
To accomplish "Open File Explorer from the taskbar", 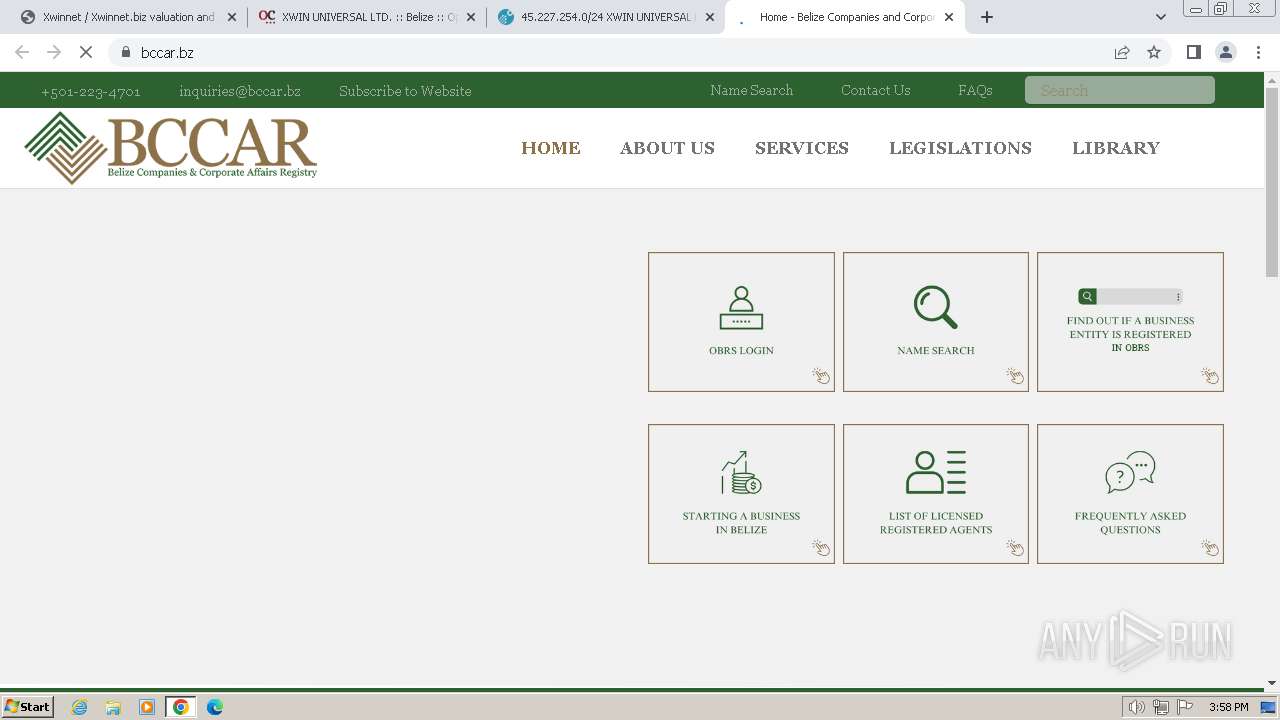I will (x=113, y=707).
